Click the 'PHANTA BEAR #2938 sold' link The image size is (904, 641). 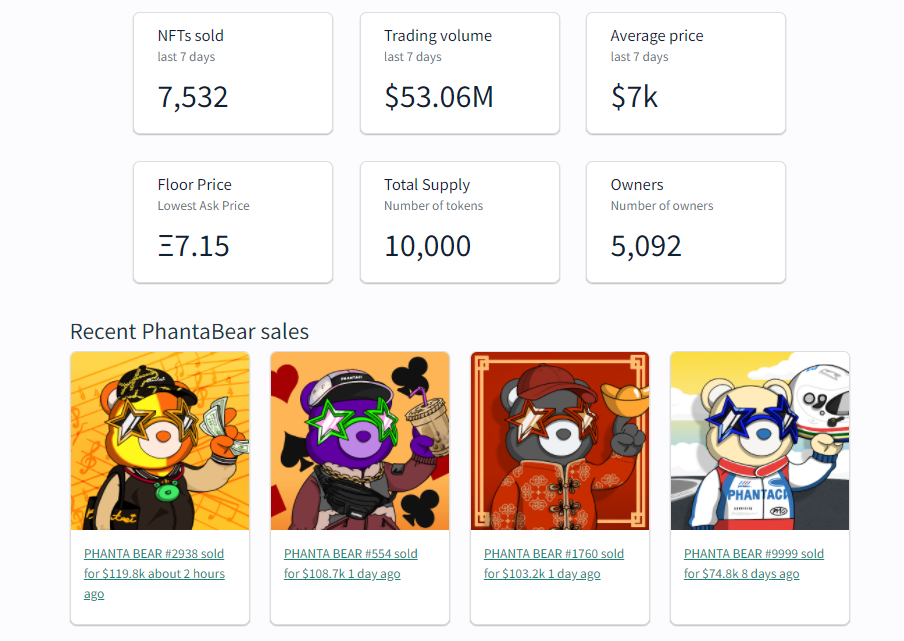pyautogui.click(x=154, y=554)
